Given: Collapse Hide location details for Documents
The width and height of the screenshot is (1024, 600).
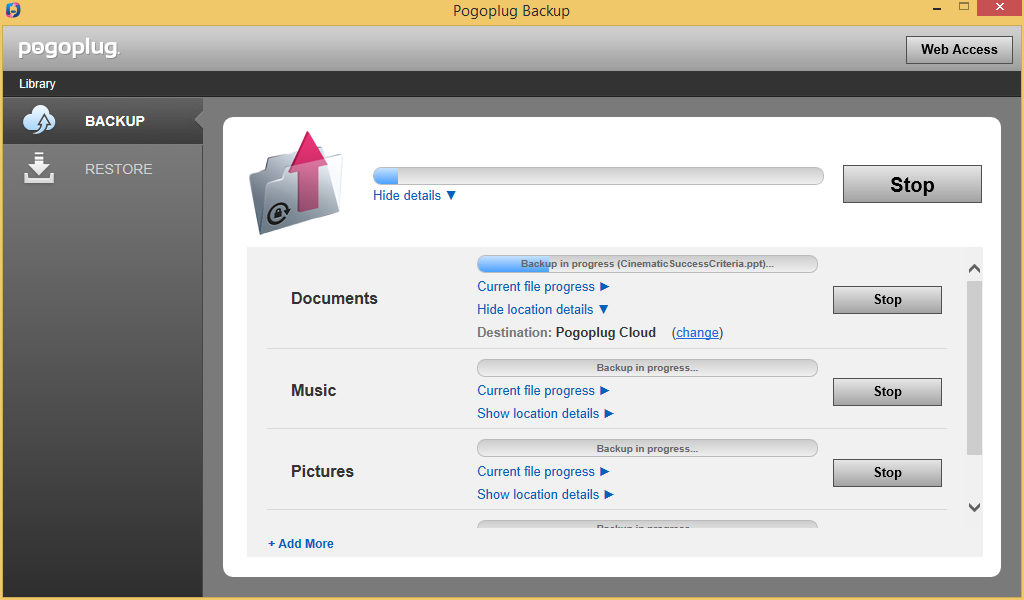Looking at the screenshot, I should pyautogui.click(x=542, y=309).
